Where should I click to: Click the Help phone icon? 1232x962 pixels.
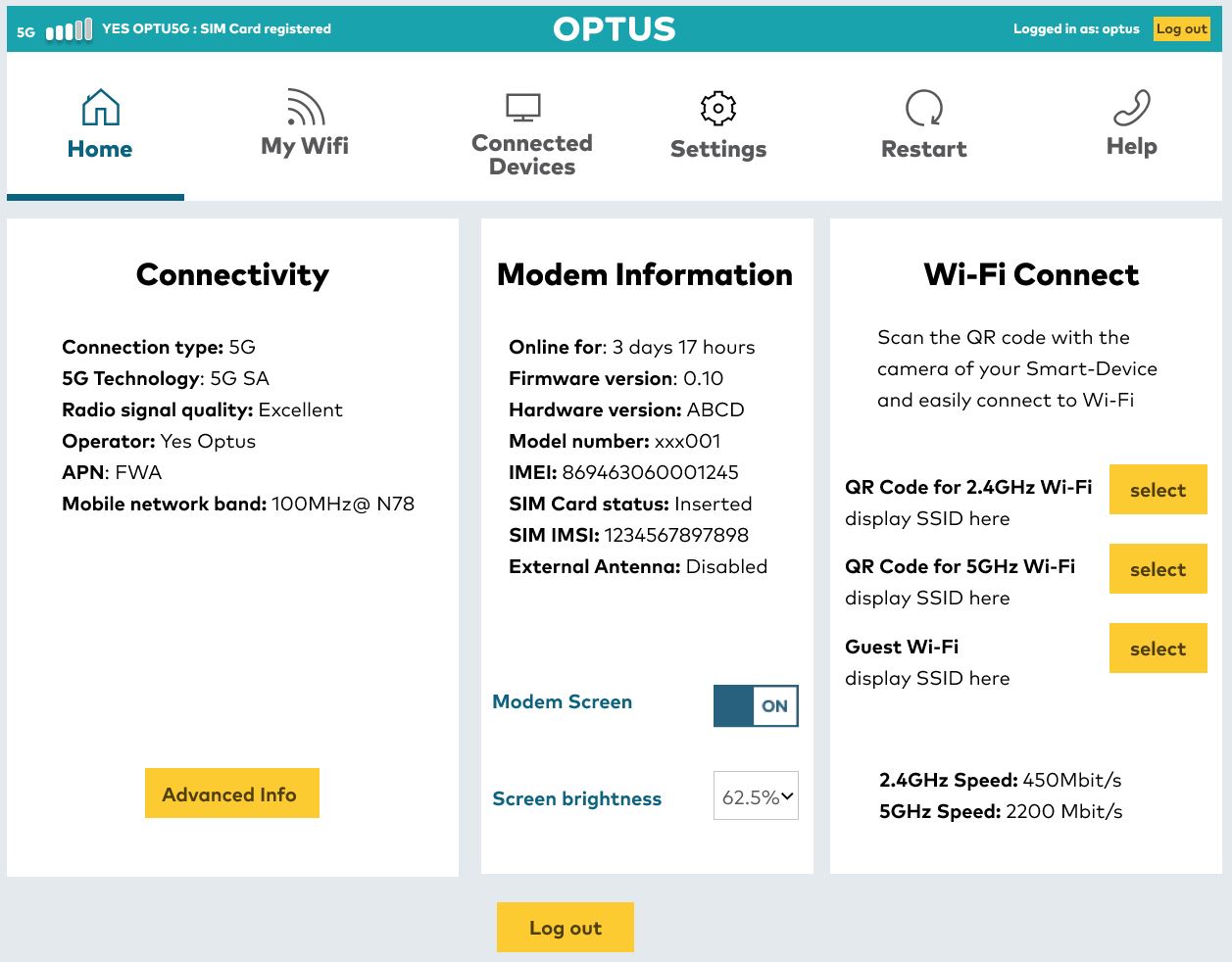(1132, 108)
